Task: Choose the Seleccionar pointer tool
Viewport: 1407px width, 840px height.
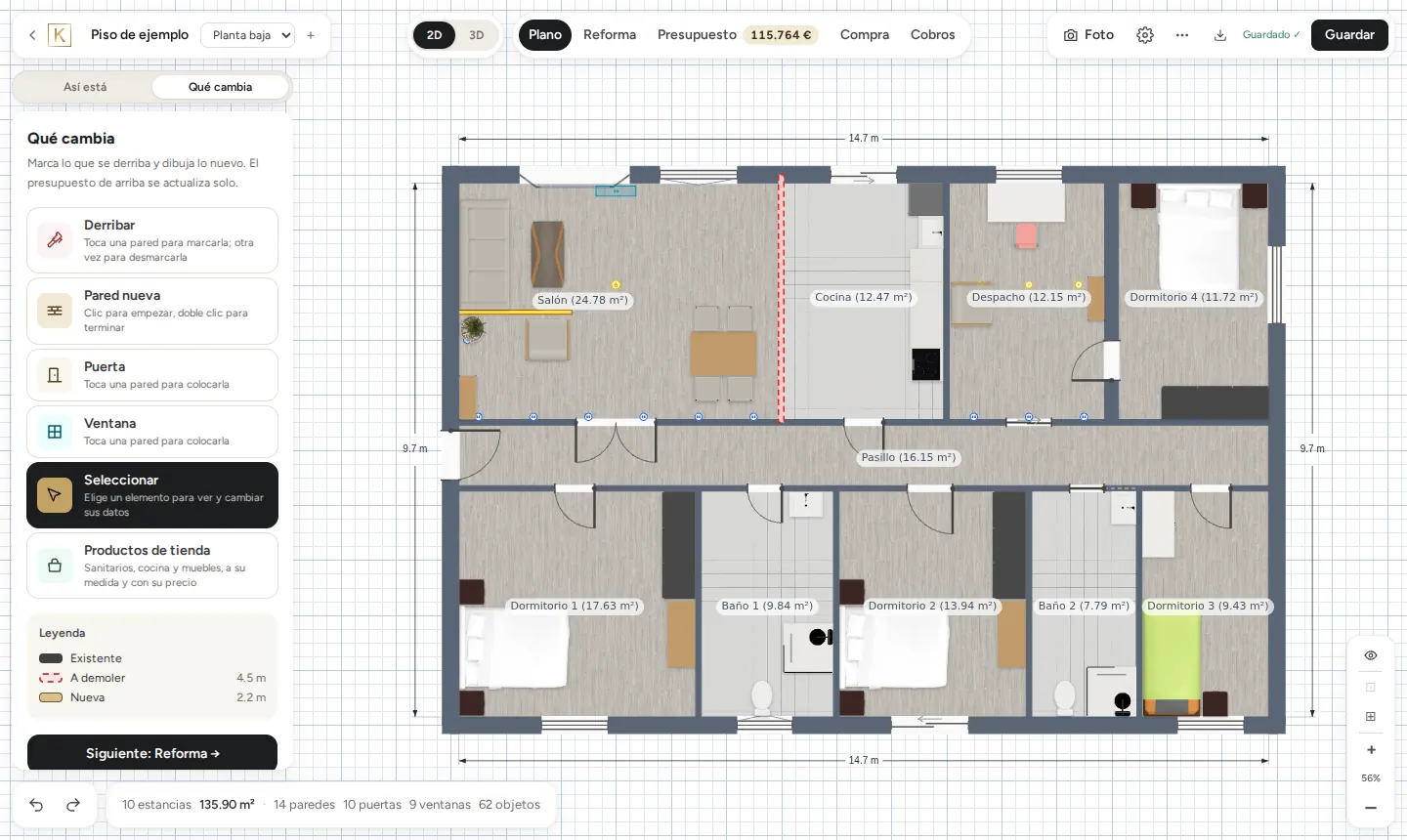Action: coord(152,495)
